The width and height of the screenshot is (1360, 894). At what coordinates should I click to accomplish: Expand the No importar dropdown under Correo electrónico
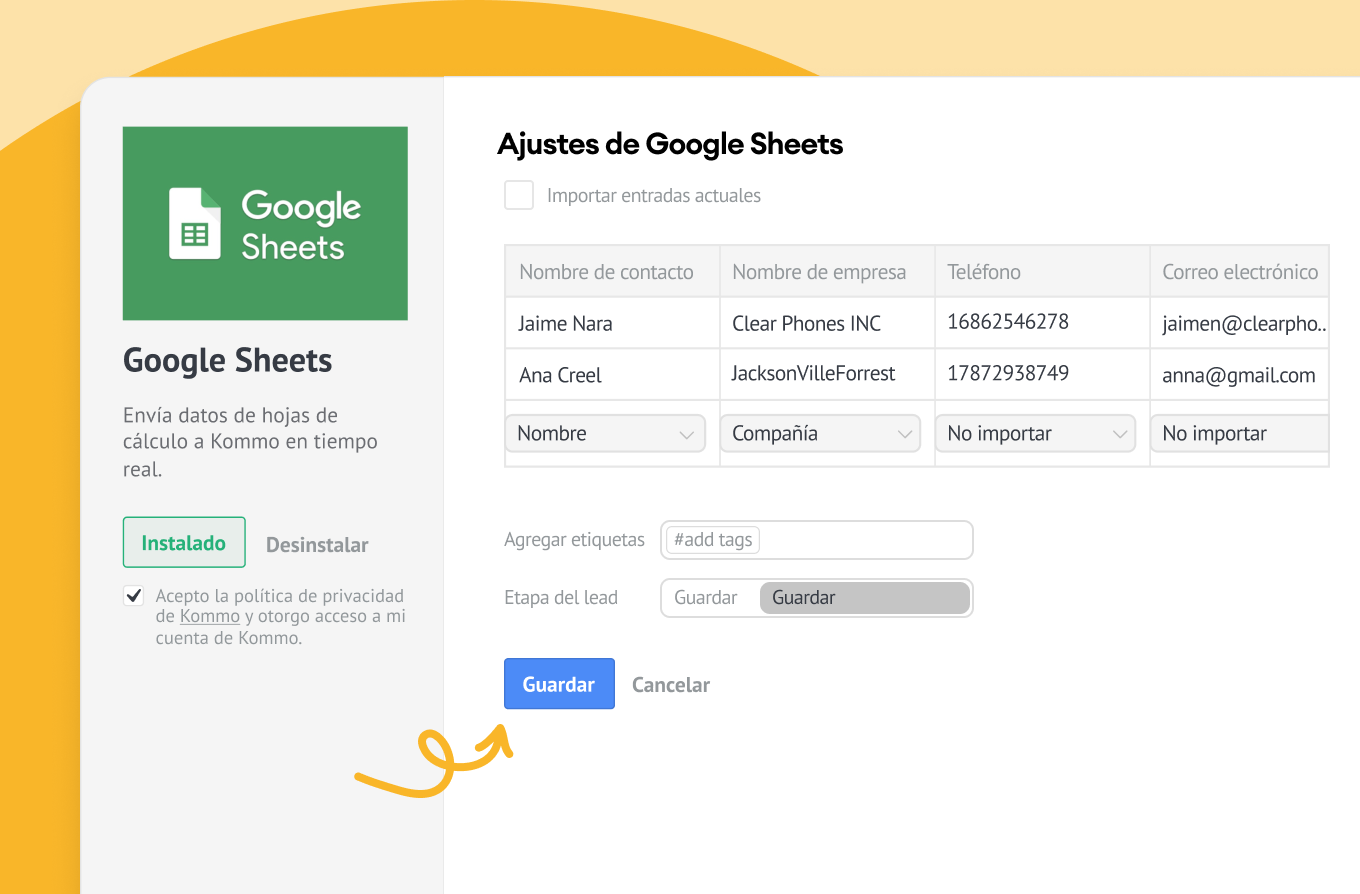click(x=1240, y=434)
